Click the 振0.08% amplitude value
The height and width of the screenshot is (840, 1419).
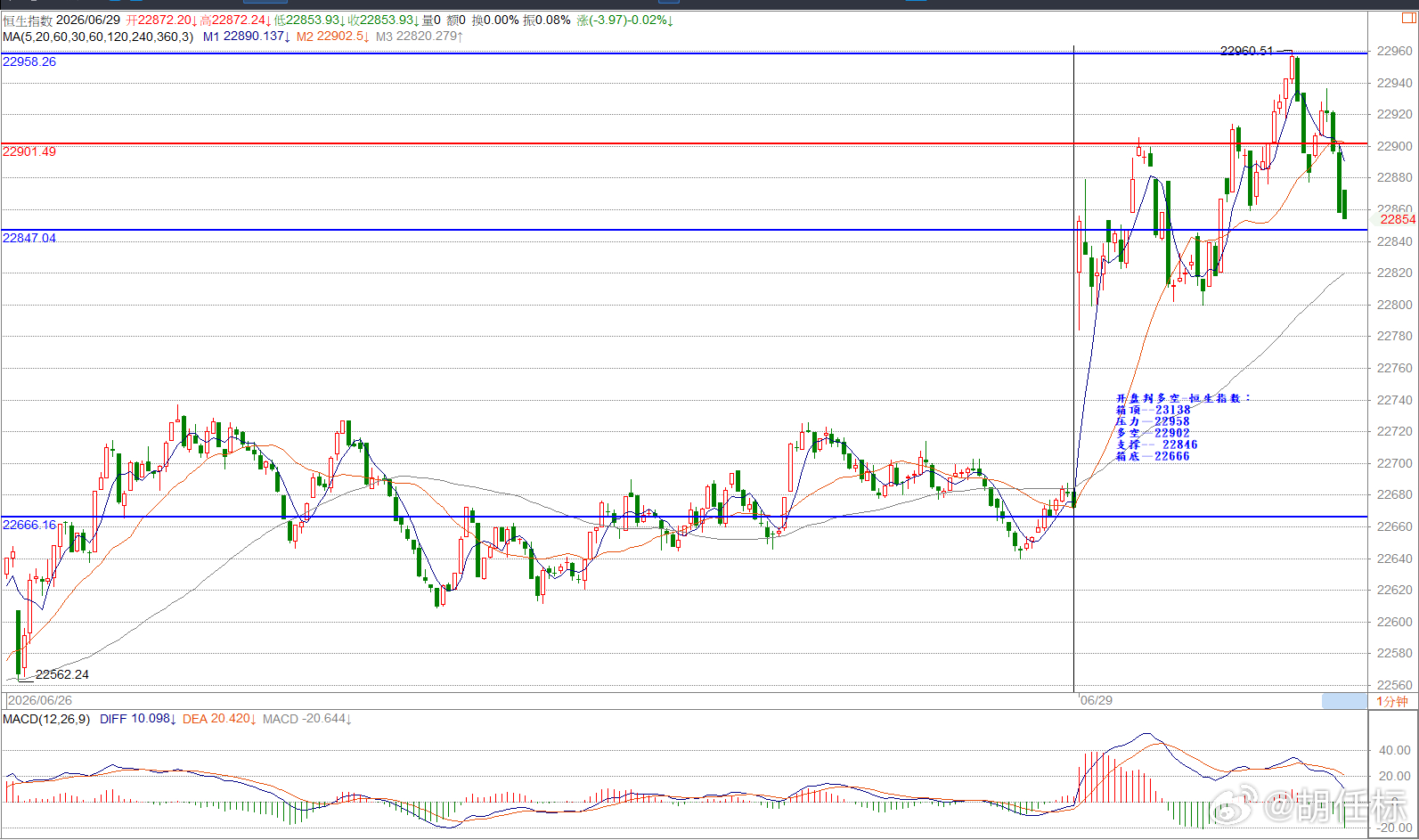[x=547, y=20]
